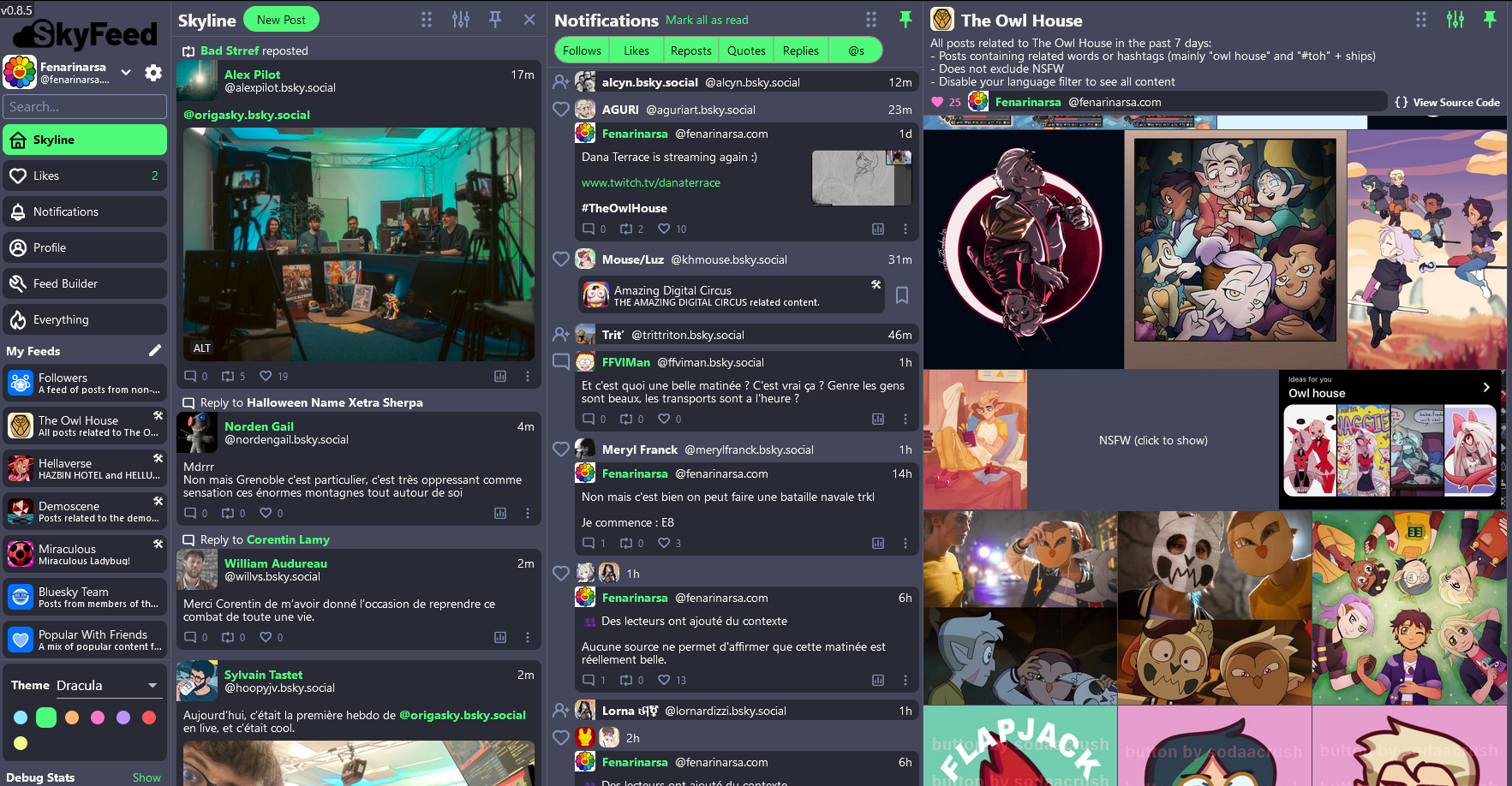Viewport: 1512px width, 786px height.
Task: Toggle the Likes notification filter
Action: pos(636,51)
